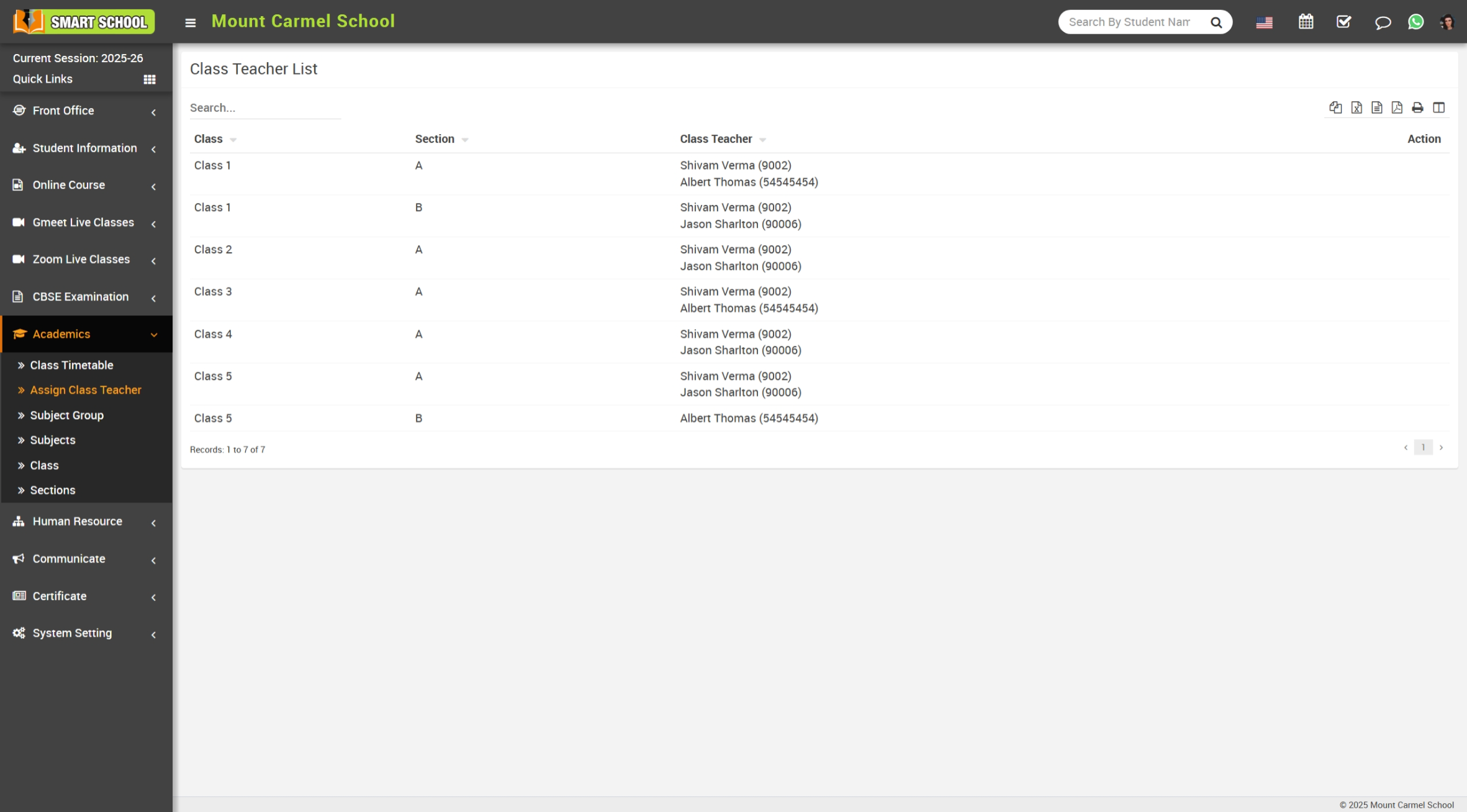This screenshot has height=812, width=1467.
Task: Click the Mount Carmel School title
Action: [303, 21]
